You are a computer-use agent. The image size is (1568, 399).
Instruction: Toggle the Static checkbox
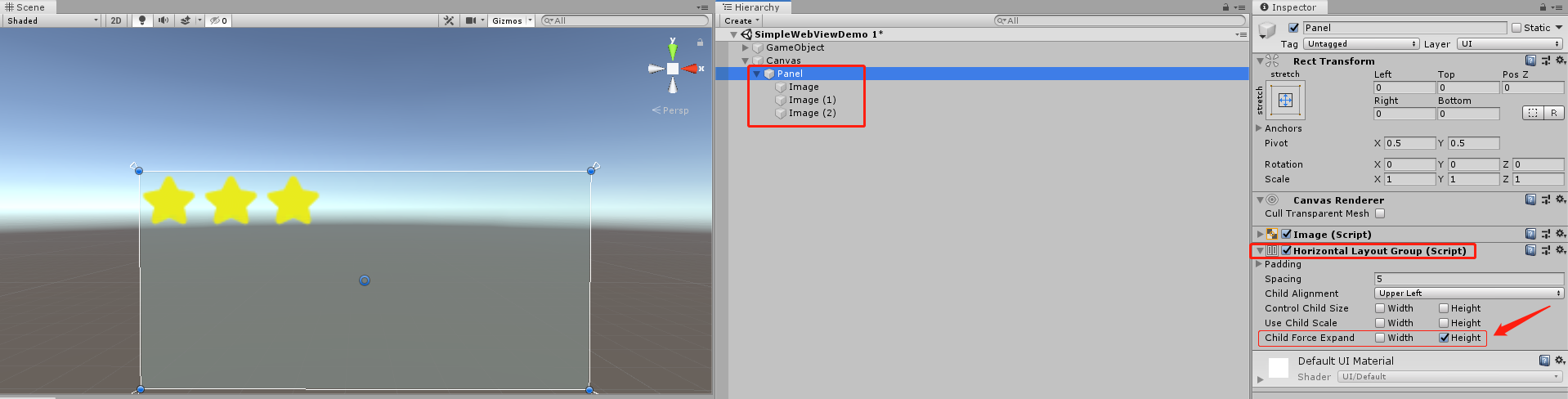tap(1516, 28)
